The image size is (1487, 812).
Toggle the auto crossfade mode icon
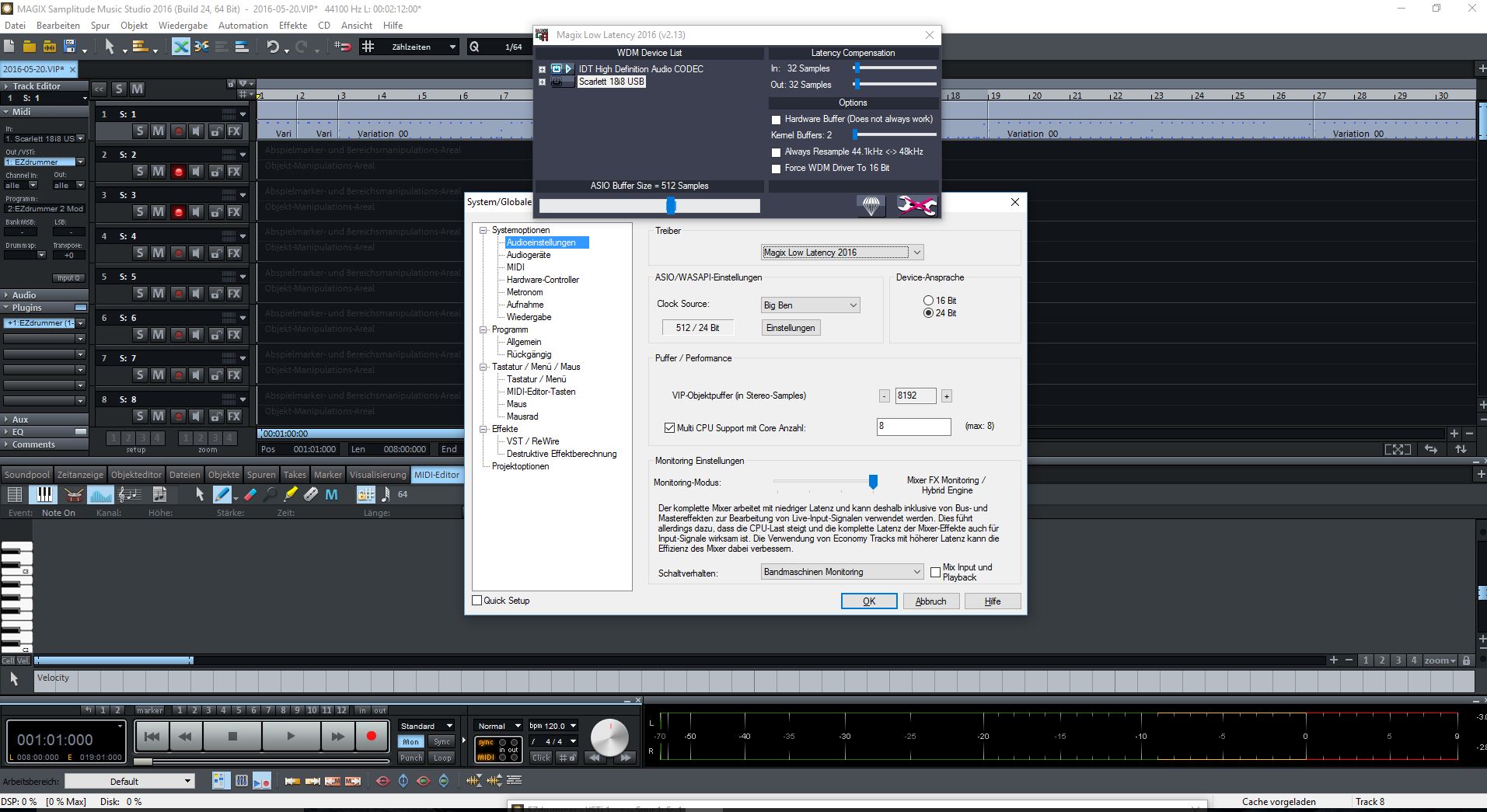pos(180,47)
